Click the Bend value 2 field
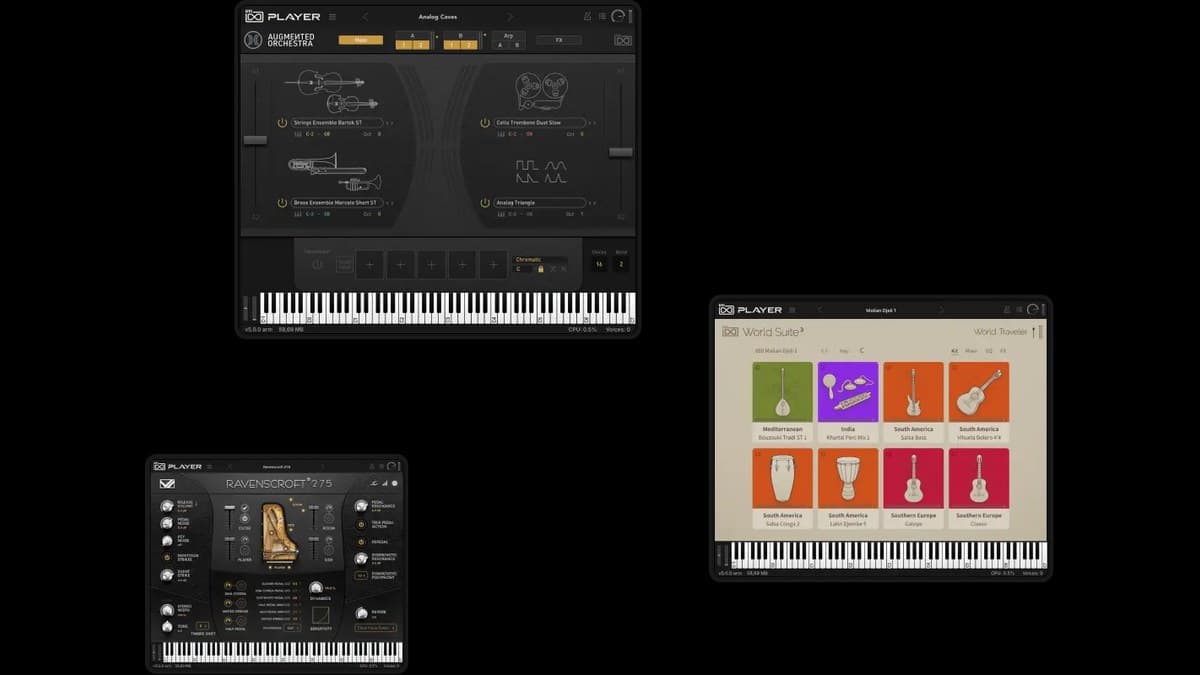The height and width of the screenshot is (675, 1200). [x=621, y=264]
